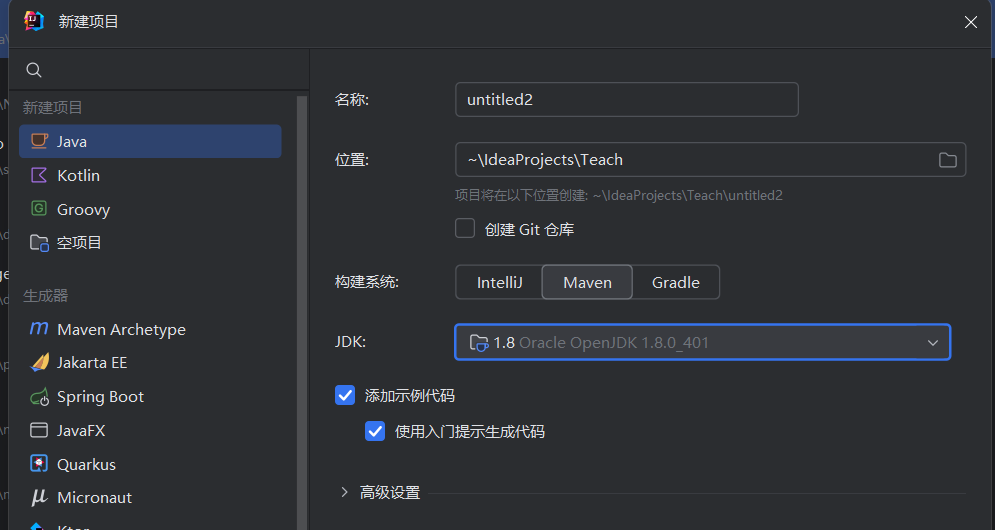Browse for location with folder icon
This screenshot has width=995, height=530.
click(x=947, y=160)
